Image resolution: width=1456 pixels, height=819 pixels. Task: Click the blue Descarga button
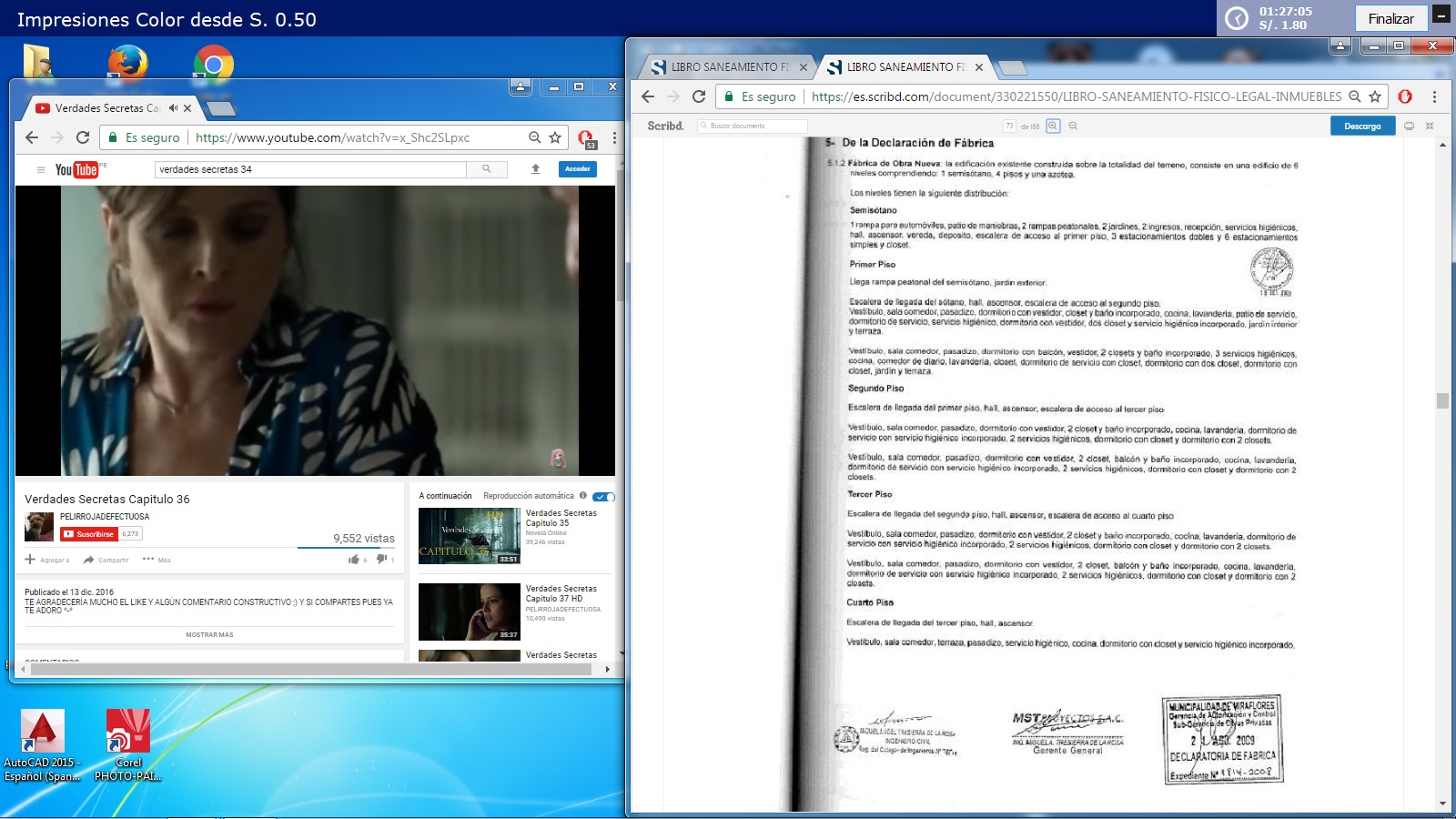click(1362, 126)
